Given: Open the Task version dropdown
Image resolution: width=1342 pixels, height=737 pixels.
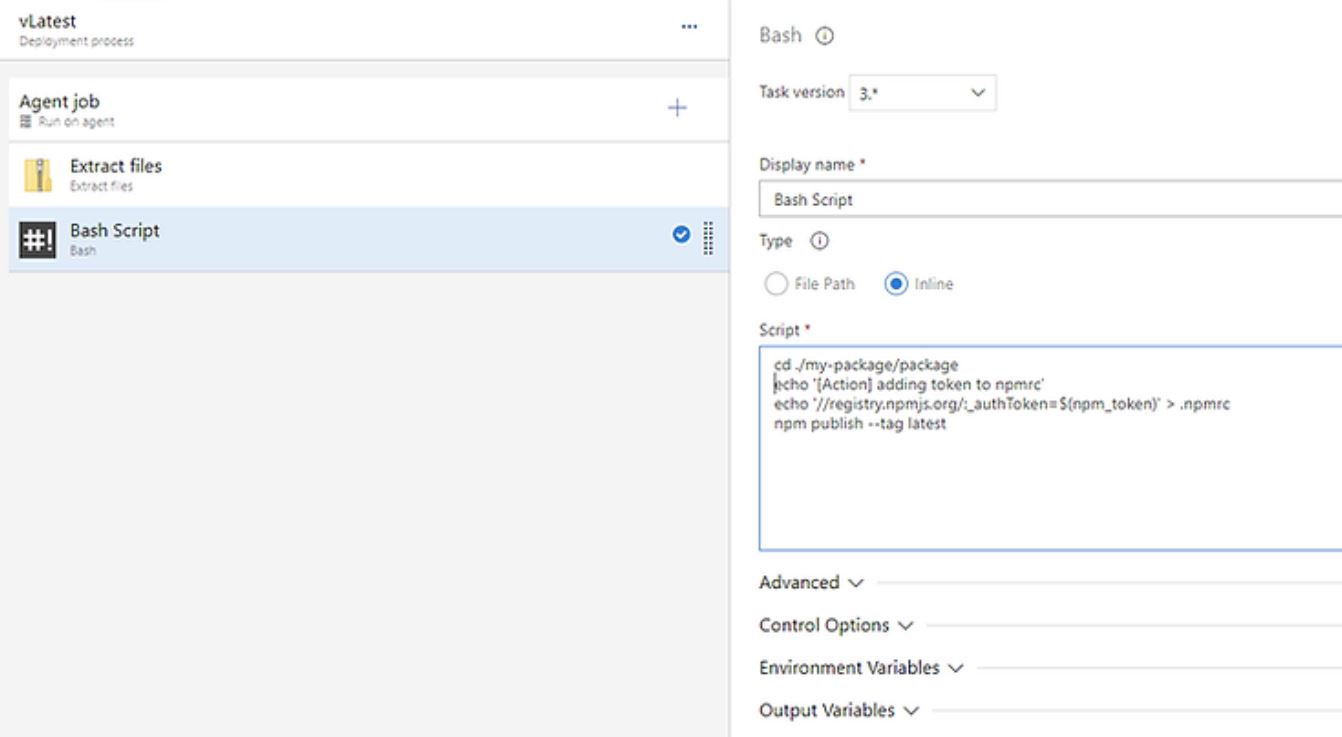Looking at the screenshot, I should coord(922,92).
